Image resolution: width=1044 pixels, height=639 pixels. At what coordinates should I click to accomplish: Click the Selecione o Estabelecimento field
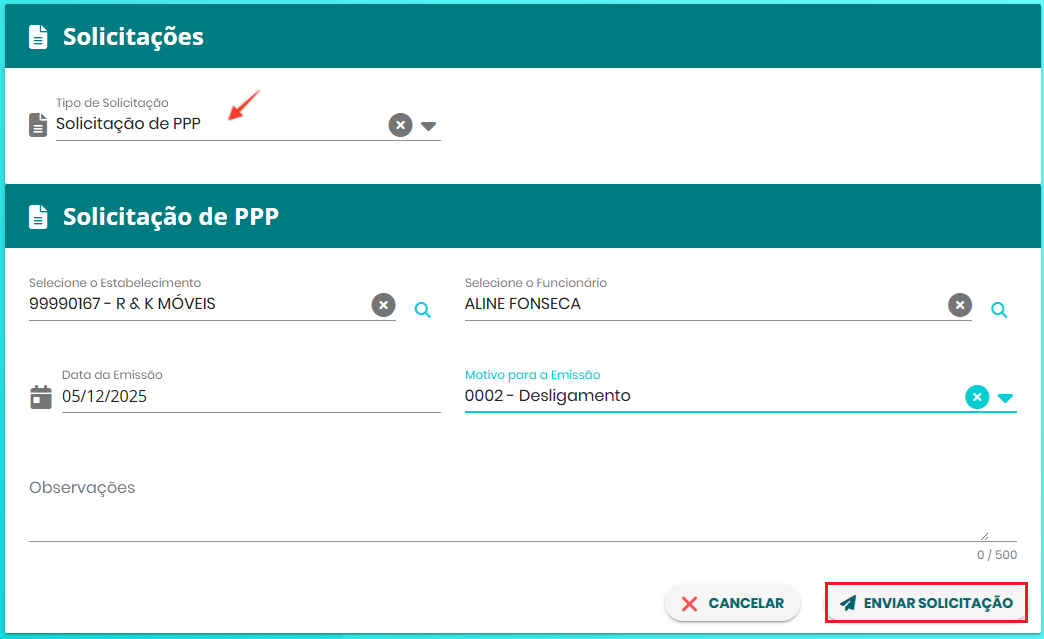click(x=212, y=304)
